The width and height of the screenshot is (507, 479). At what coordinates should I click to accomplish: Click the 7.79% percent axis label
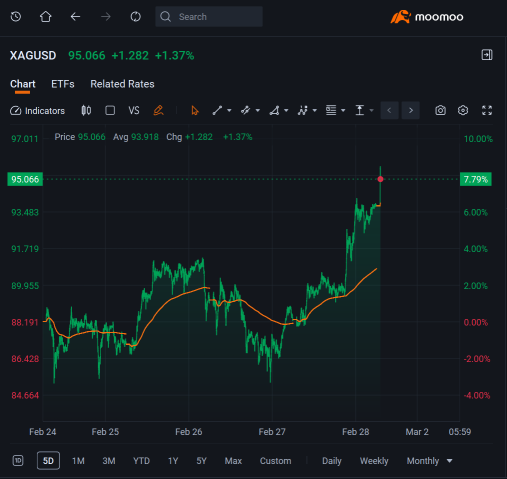click(x=476, y=179)
